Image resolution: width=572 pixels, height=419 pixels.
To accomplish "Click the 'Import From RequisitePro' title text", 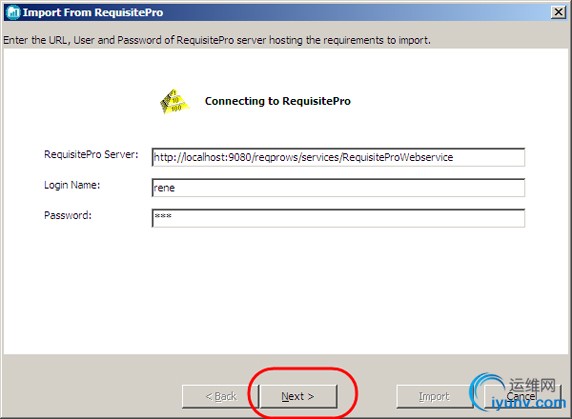I will pos(93,12).
